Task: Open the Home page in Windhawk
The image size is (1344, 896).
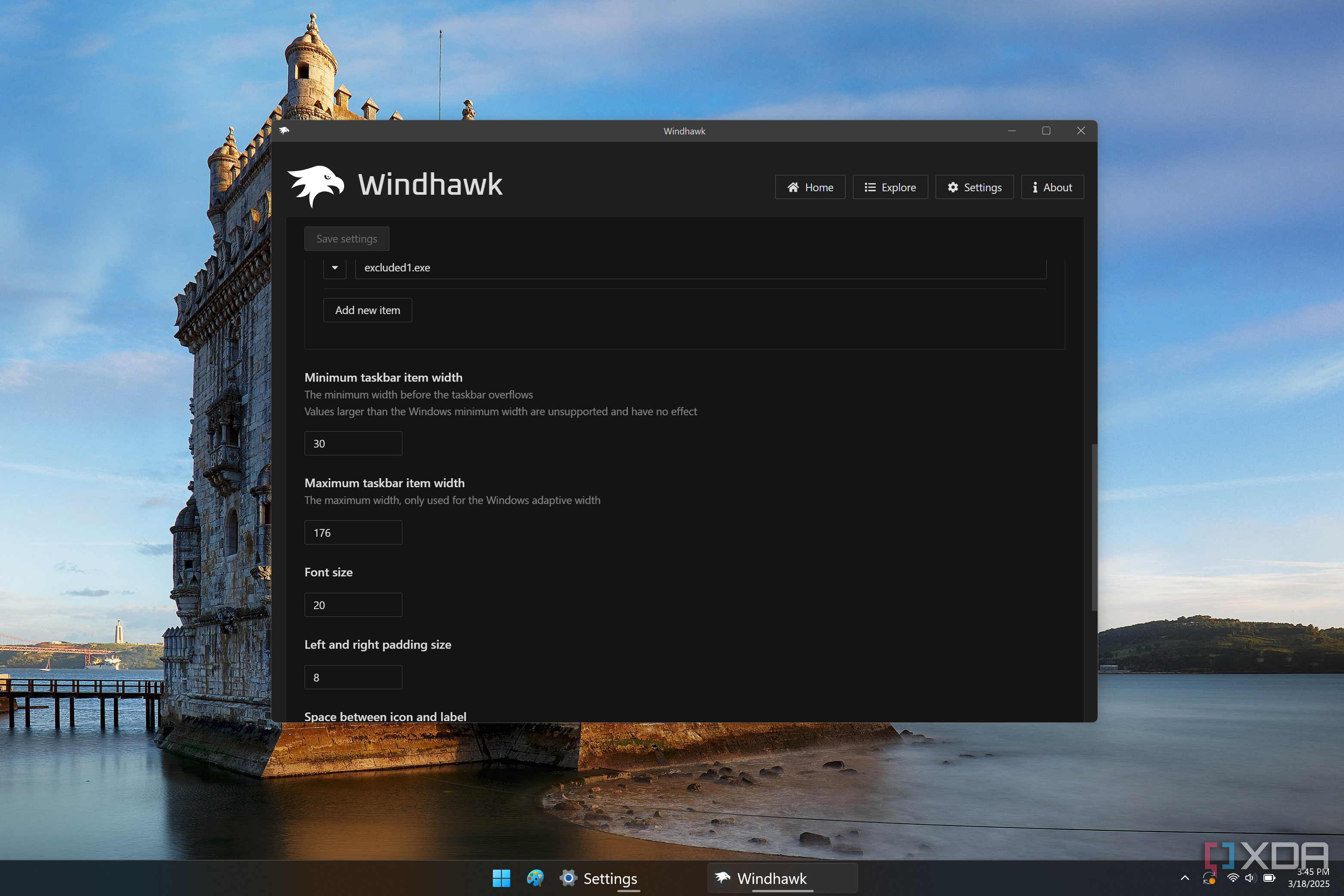Action: (x=810, y=187)
